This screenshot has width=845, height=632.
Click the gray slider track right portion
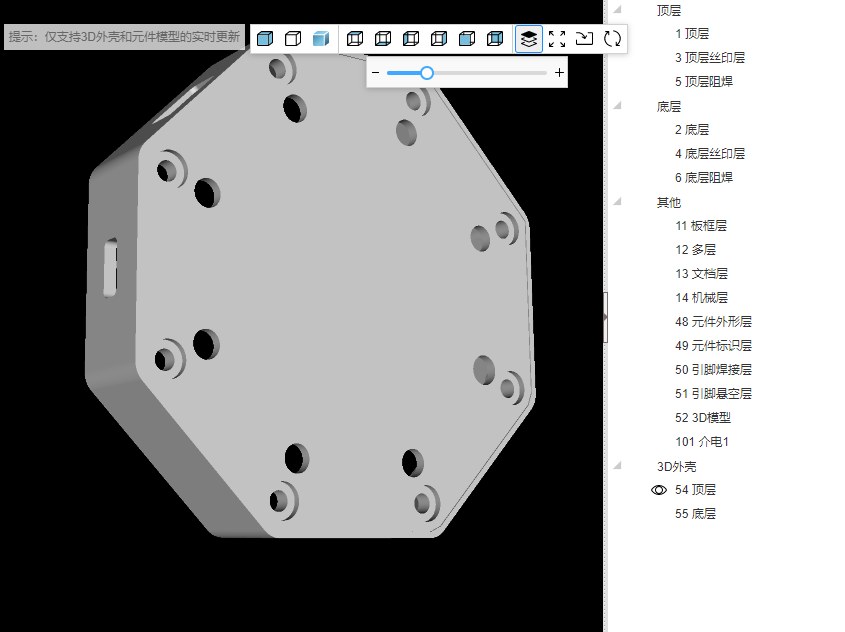pyautogui.click(x=490, y=73)
